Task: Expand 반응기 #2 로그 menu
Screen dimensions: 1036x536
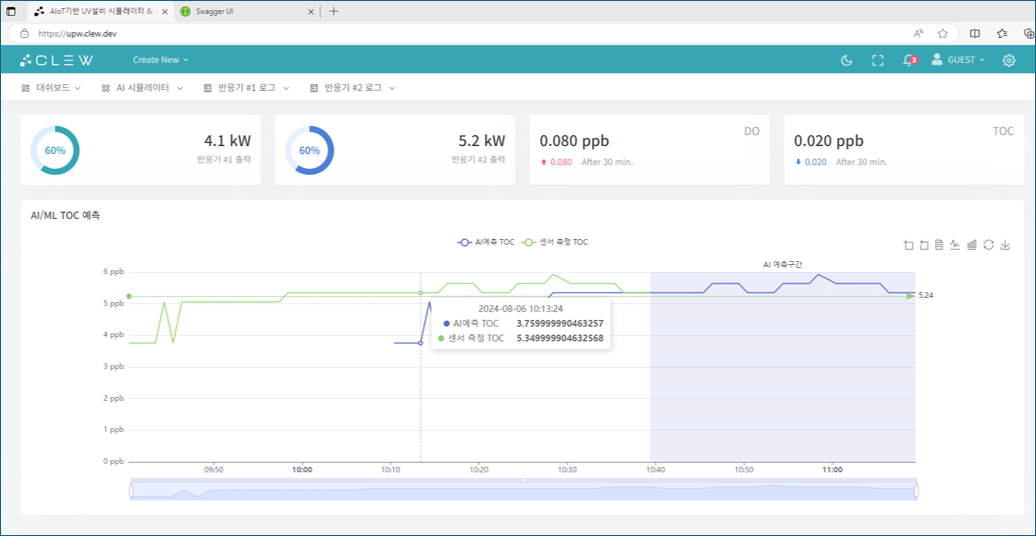Action: point(352,87)
